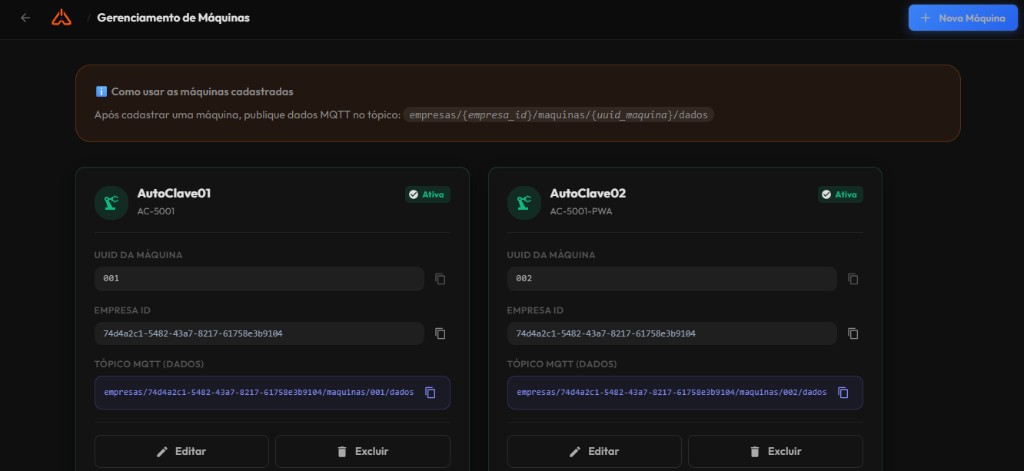1024x471 pixels.
Task: Go back with the left arrow icon
Action: (x=25, y=18)
